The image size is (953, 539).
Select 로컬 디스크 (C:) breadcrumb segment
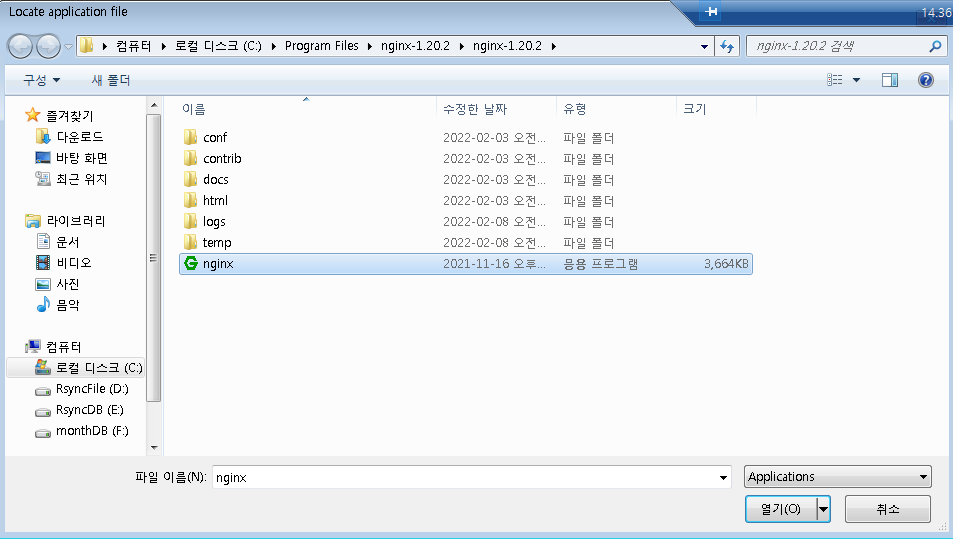tap(218, 46)
